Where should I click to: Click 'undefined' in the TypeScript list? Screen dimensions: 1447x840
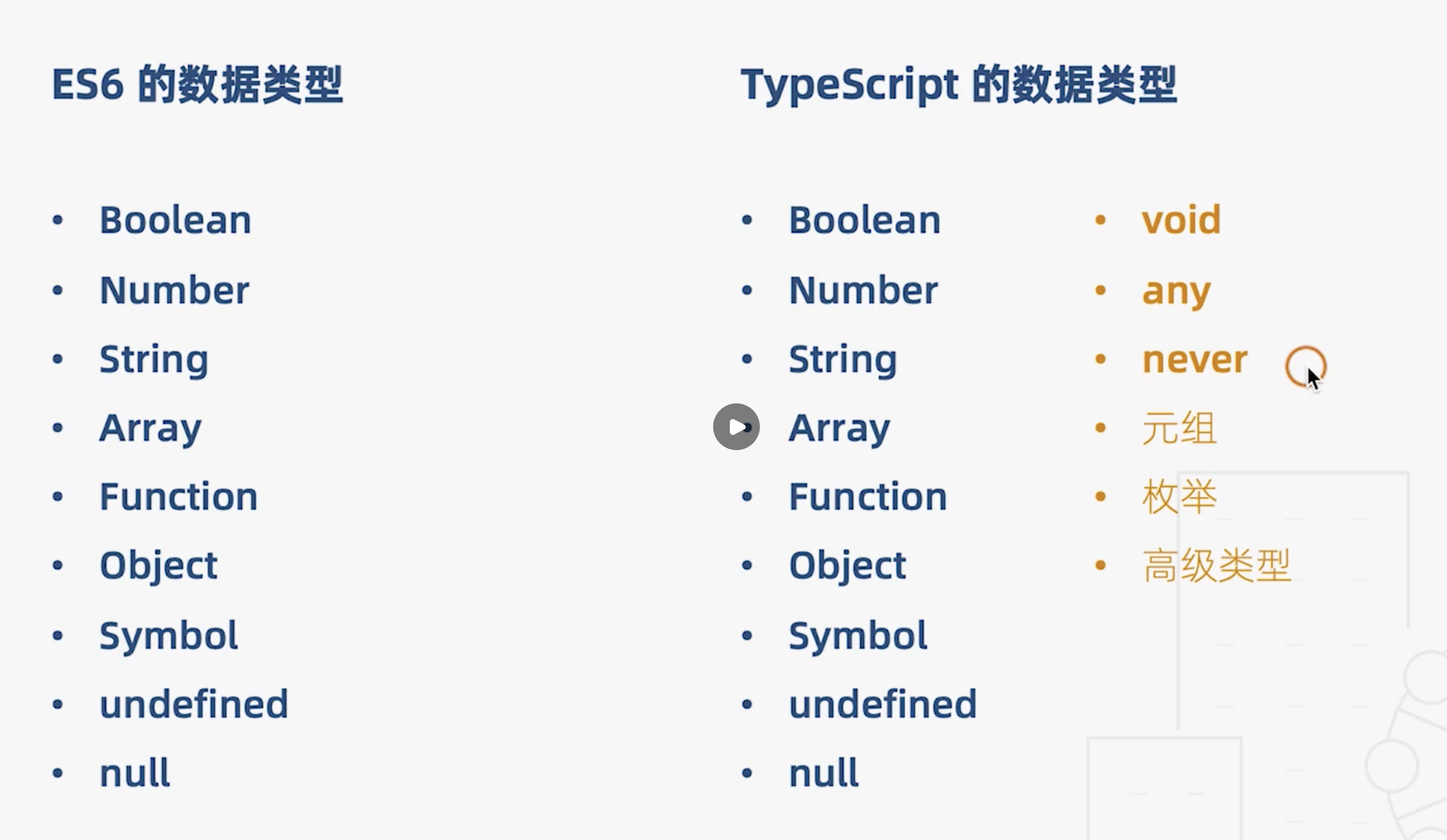tap(883, 703)
